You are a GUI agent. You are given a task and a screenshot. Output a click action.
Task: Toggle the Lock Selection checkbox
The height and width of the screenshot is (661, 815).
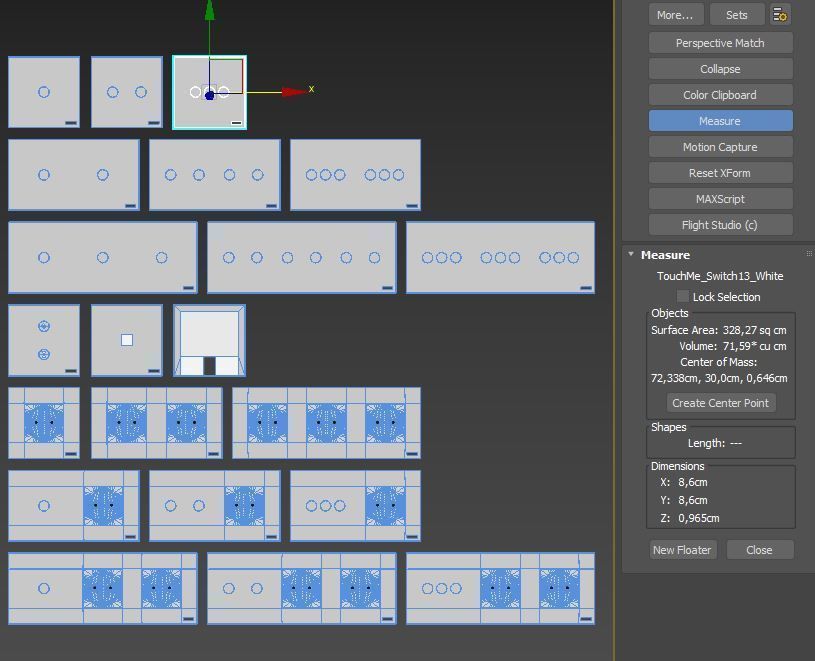click(x=682, y=296)
